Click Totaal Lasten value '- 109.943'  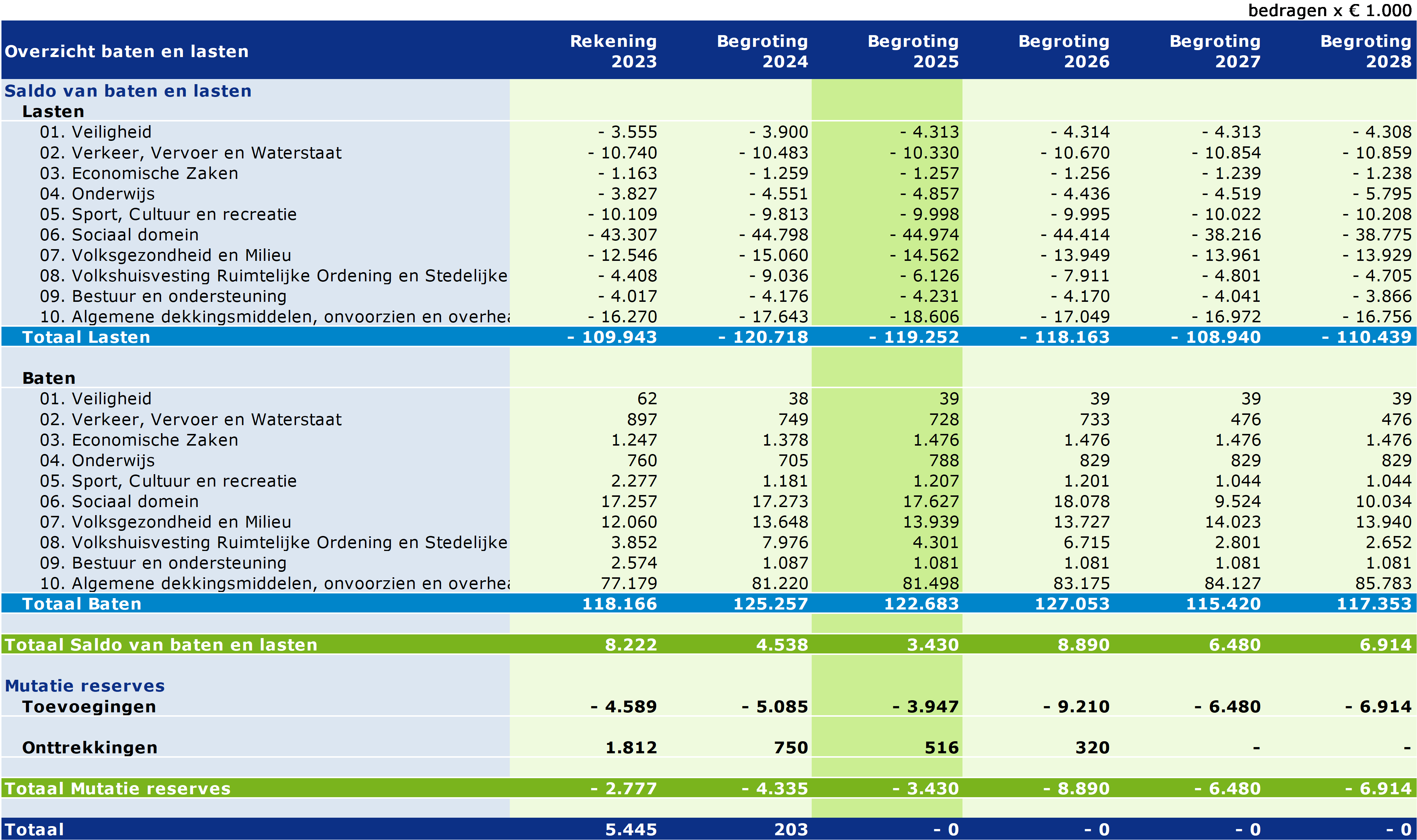click(612, 337)
